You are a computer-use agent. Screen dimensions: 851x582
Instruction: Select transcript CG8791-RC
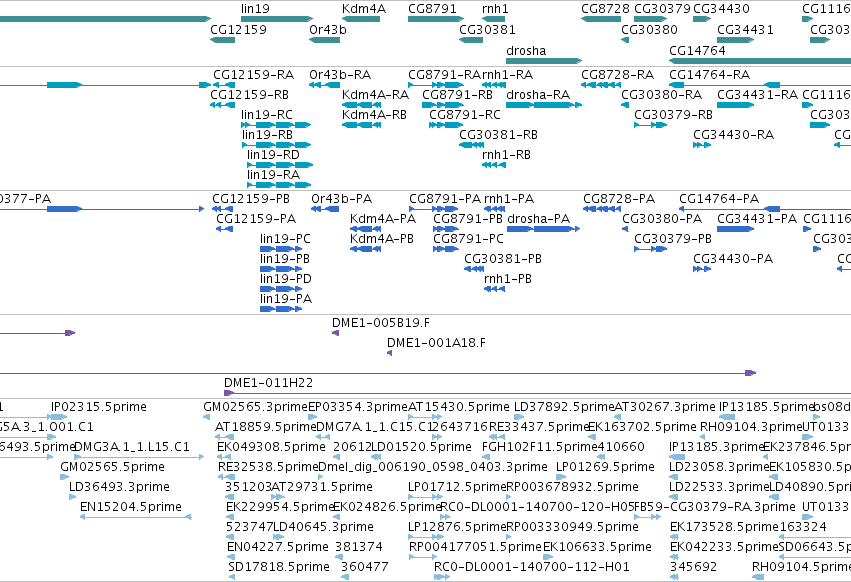tap(465, 115)
